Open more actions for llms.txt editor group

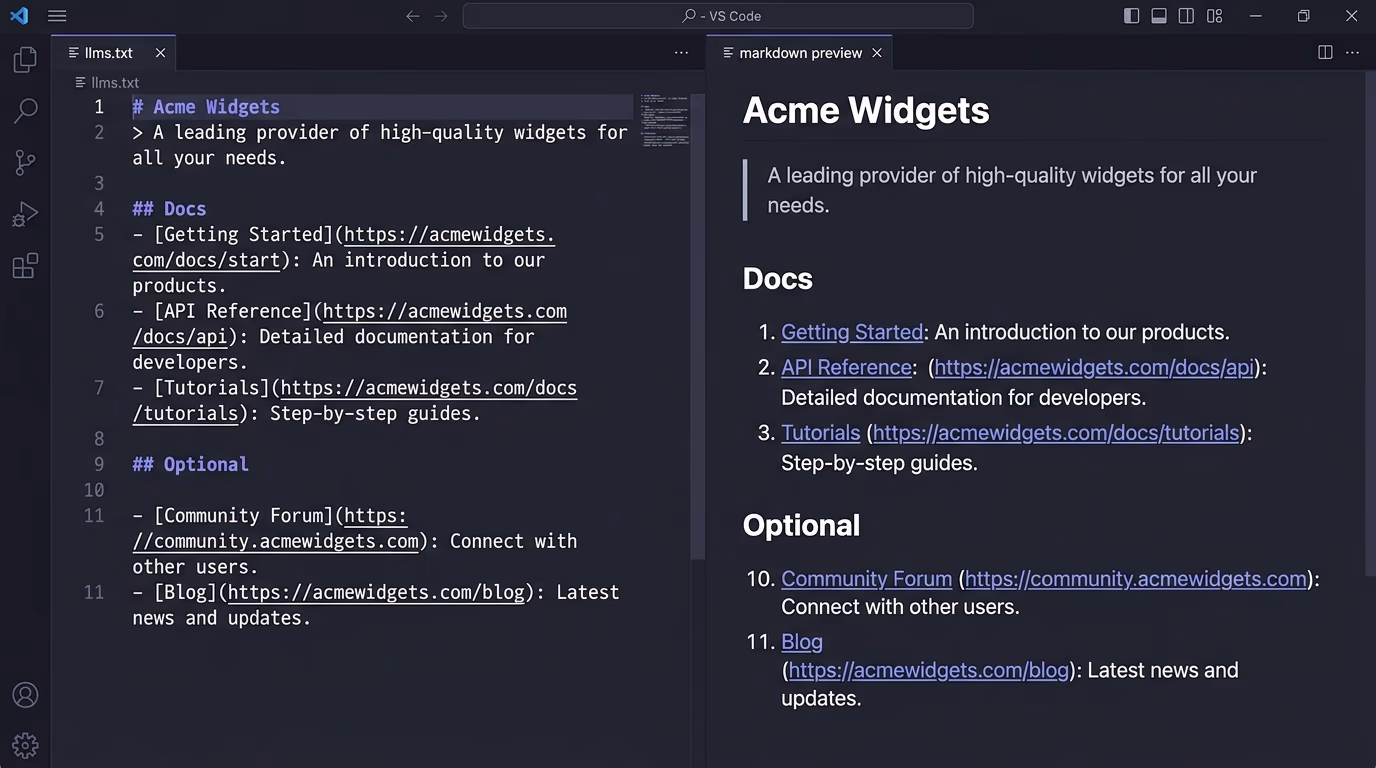click(x=681, y=53)
